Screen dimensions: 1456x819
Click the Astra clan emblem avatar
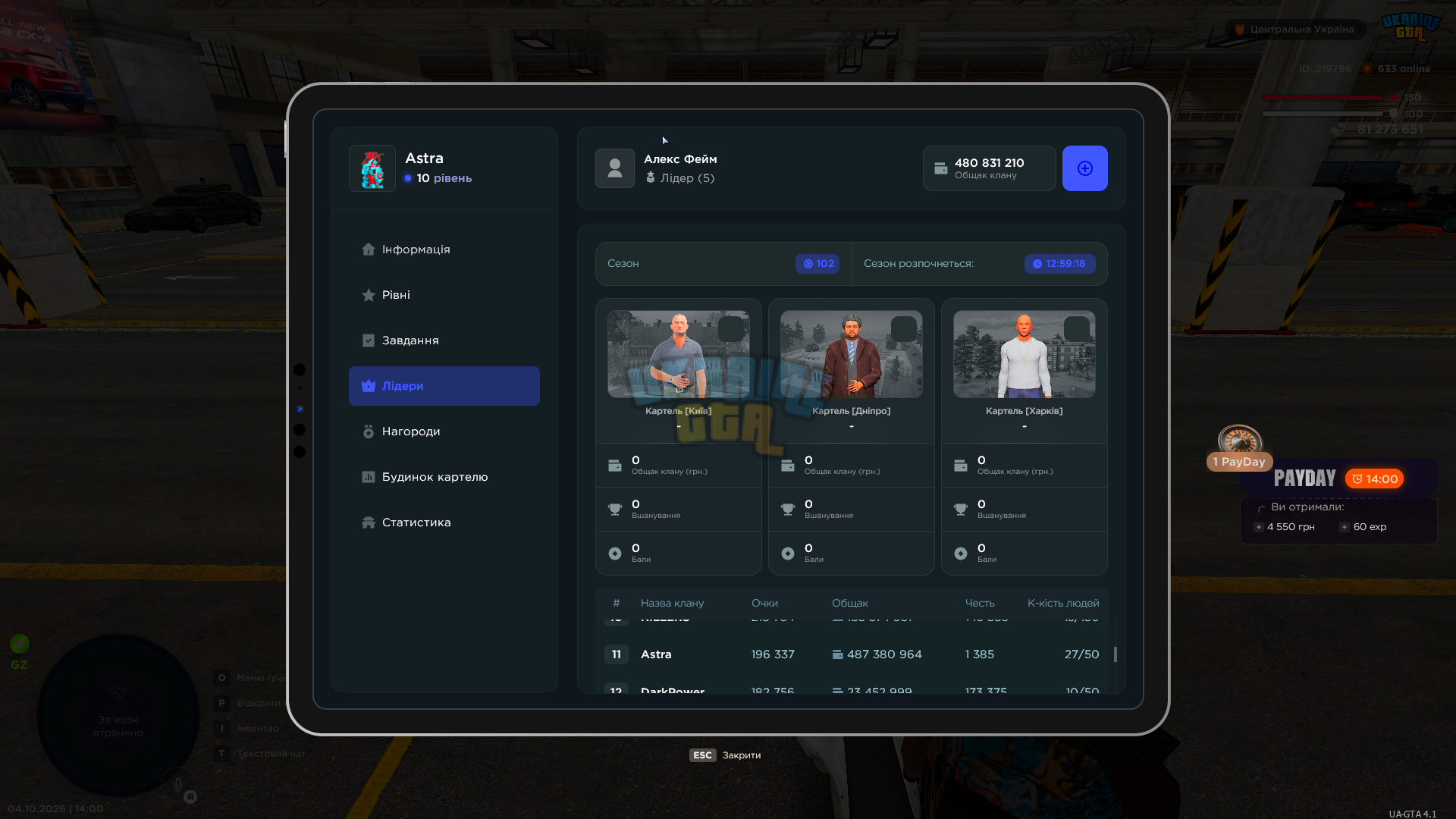tap(372, 168)
